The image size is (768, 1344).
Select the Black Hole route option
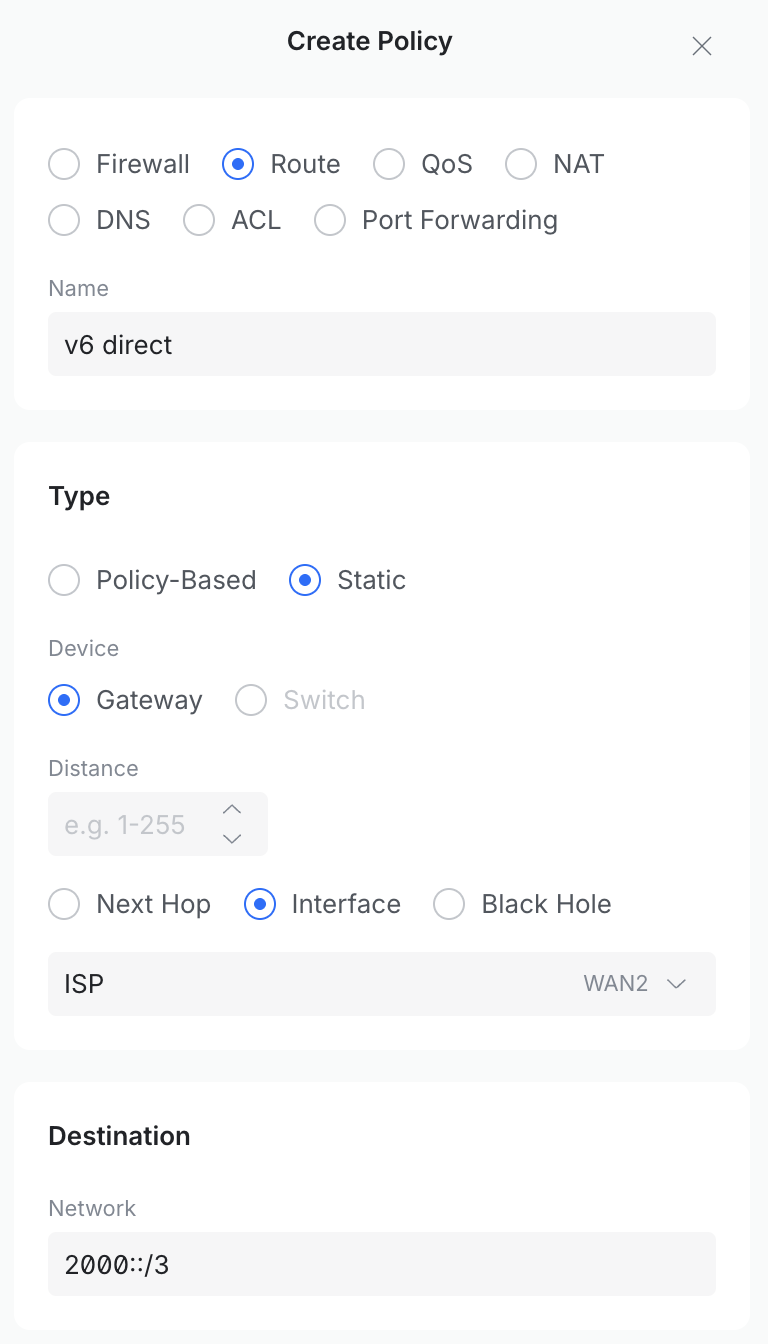[449, 904]
